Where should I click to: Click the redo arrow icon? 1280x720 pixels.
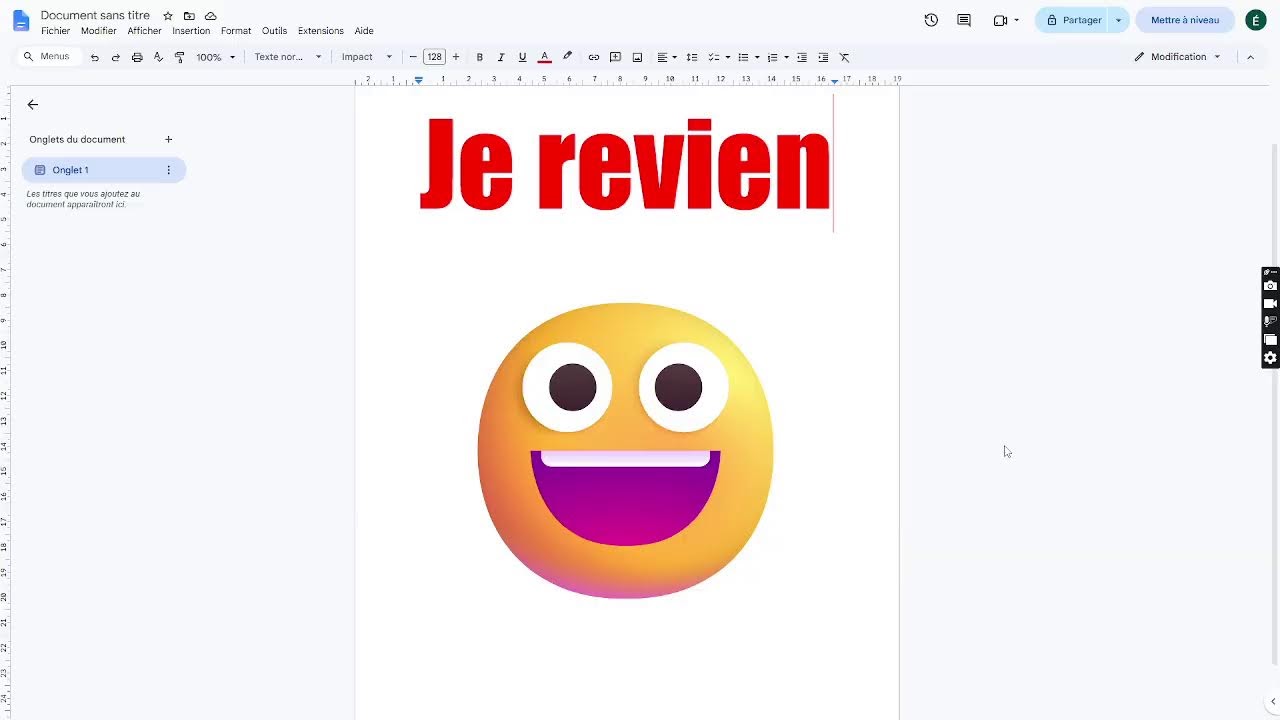[115, 57]
